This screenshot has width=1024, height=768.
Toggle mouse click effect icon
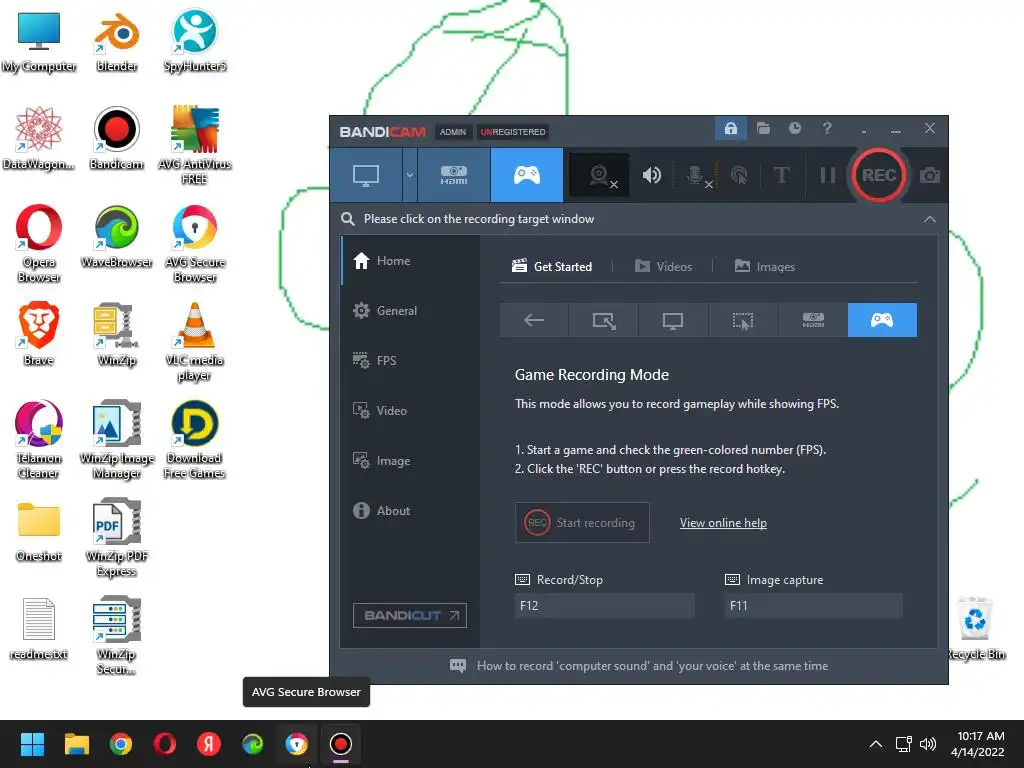(739, 175)
